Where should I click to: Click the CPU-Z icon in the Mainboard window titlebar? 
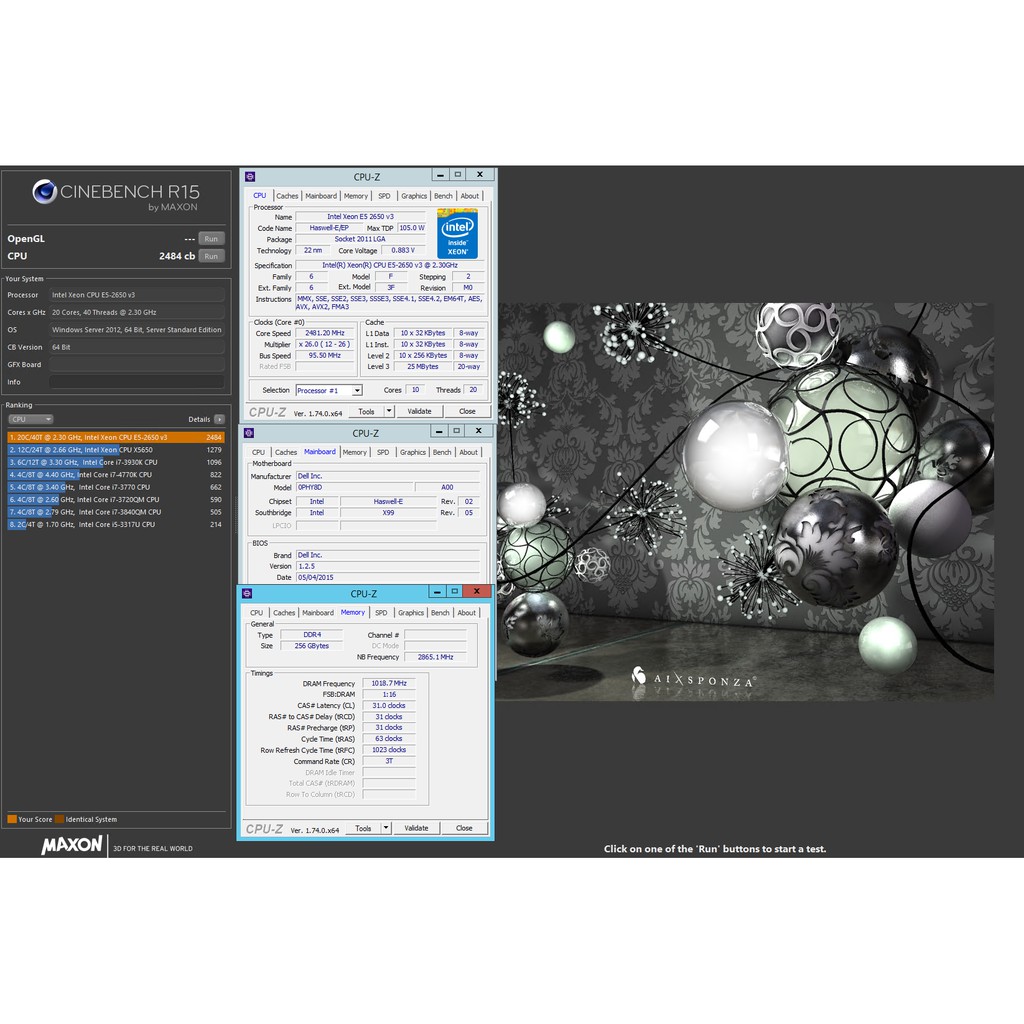(x=249, y=431)
